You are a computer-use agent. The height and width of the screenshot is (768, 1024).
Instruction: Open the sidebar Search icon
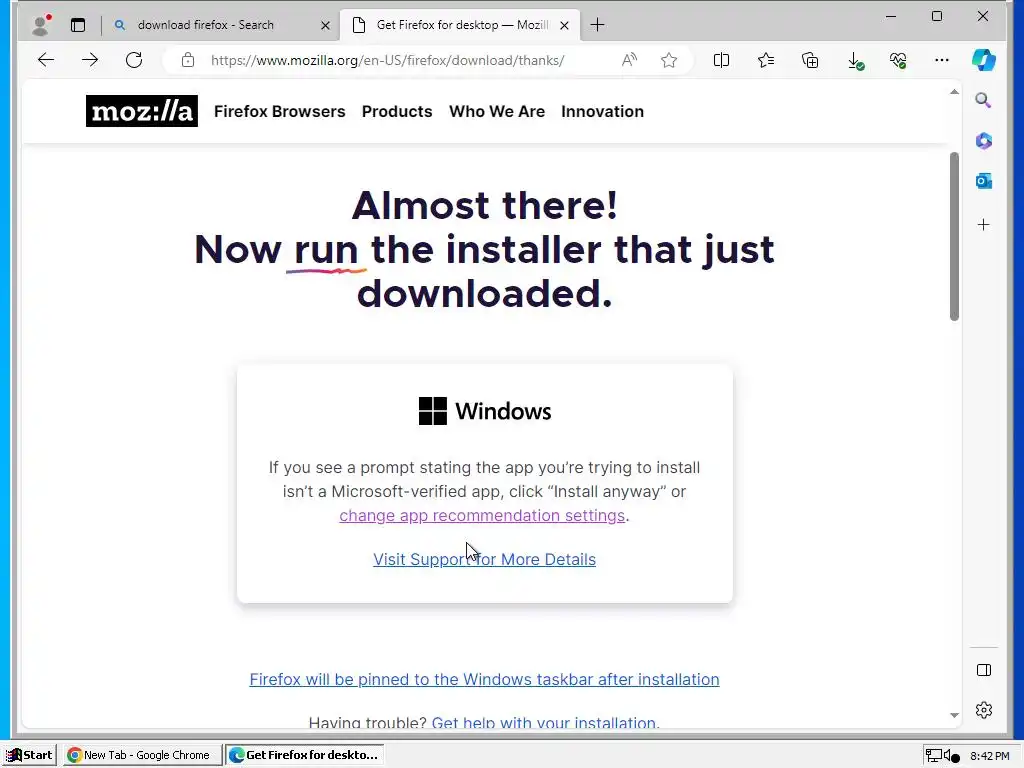[x=984, y=100]
